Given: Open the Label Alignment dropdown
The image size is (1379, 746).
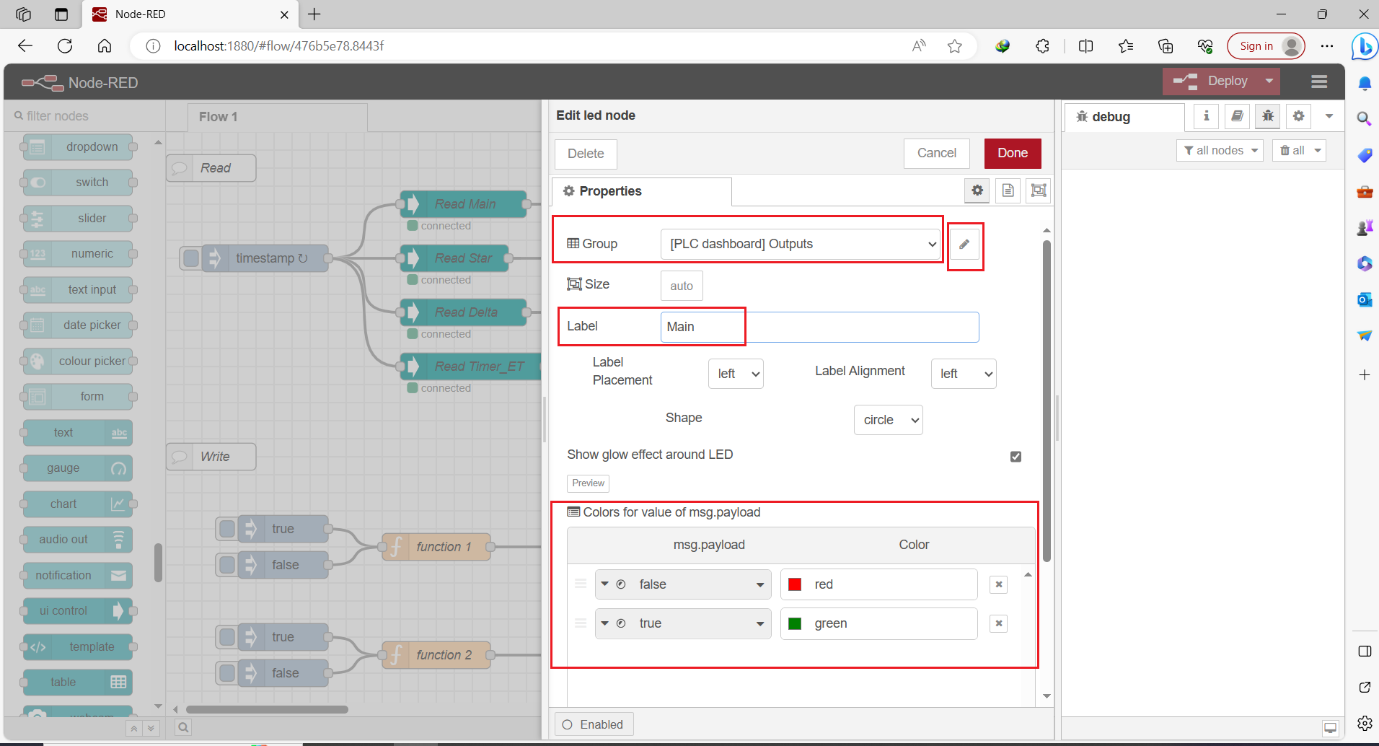Looking at the screenshot, I should pyautogui.click(x=963, y=373).
